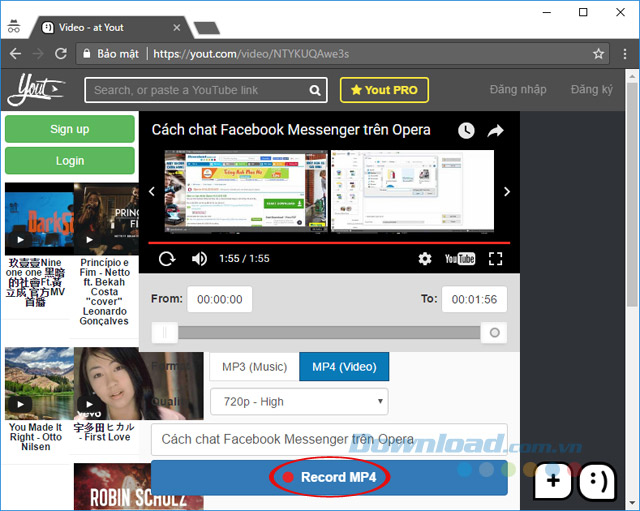Click the Princípio e Fim - Netto title text
Viewport: 640px width, 511px height.
[x=104, y=291]
